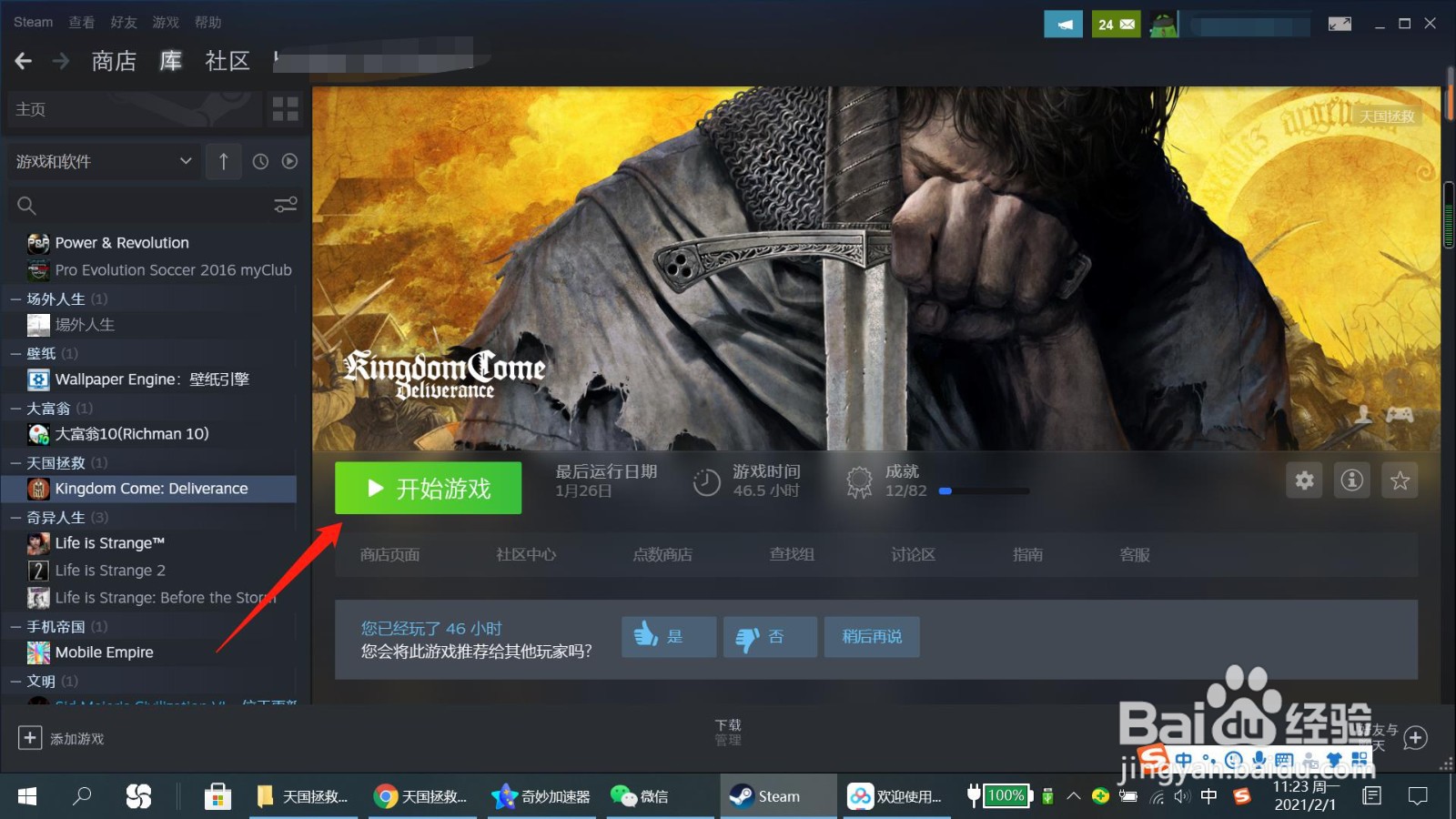
Task: Open the 社区中心 link
Action: 526,554
